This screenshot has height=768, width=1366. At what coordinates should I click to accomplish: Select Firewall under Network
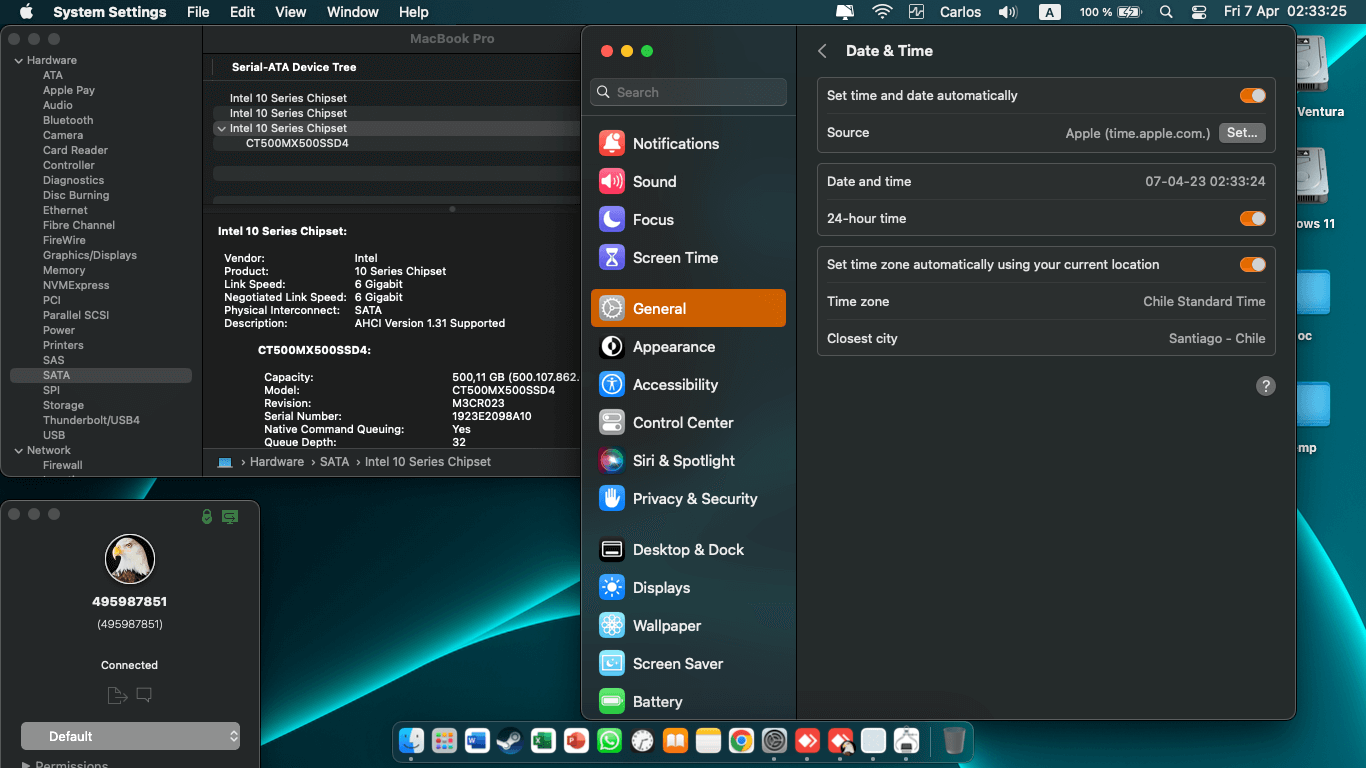[x=62, y=465]
